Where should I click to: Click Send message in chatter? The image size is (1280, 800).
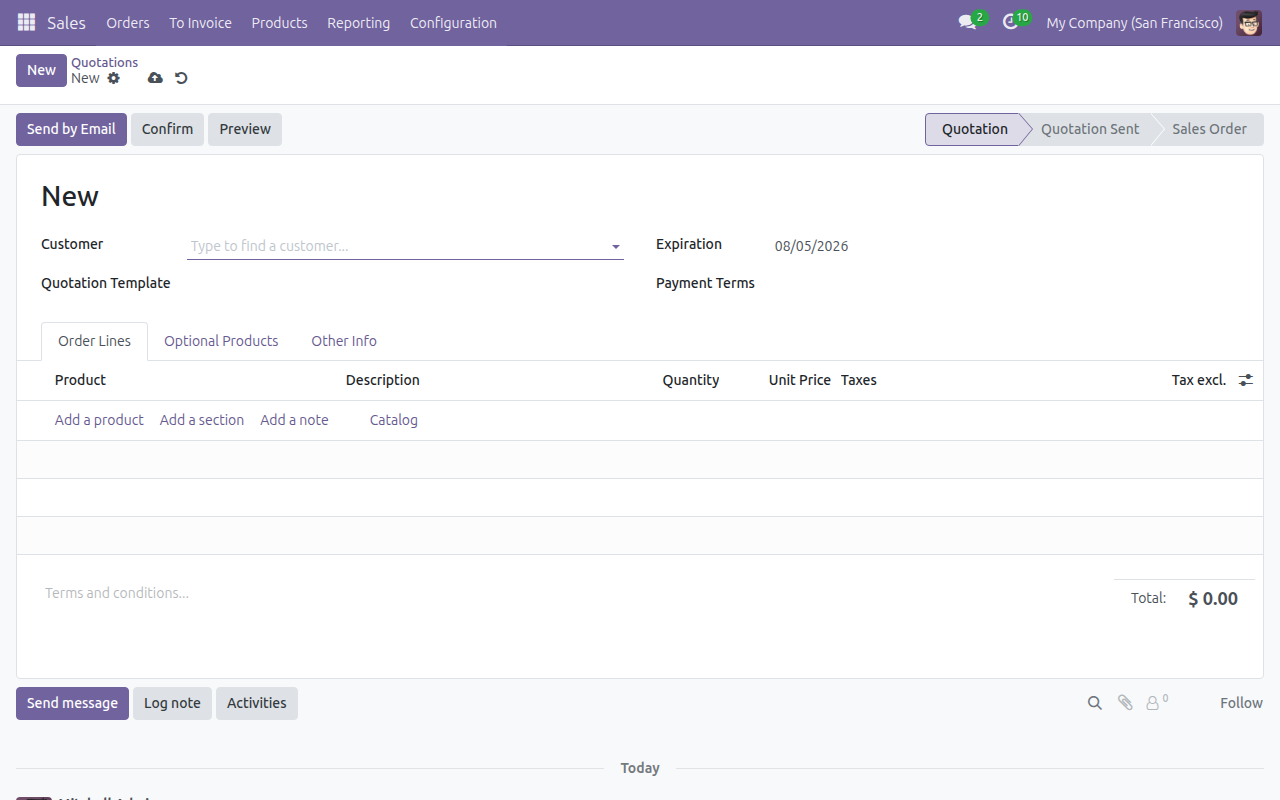pos(72,703)
